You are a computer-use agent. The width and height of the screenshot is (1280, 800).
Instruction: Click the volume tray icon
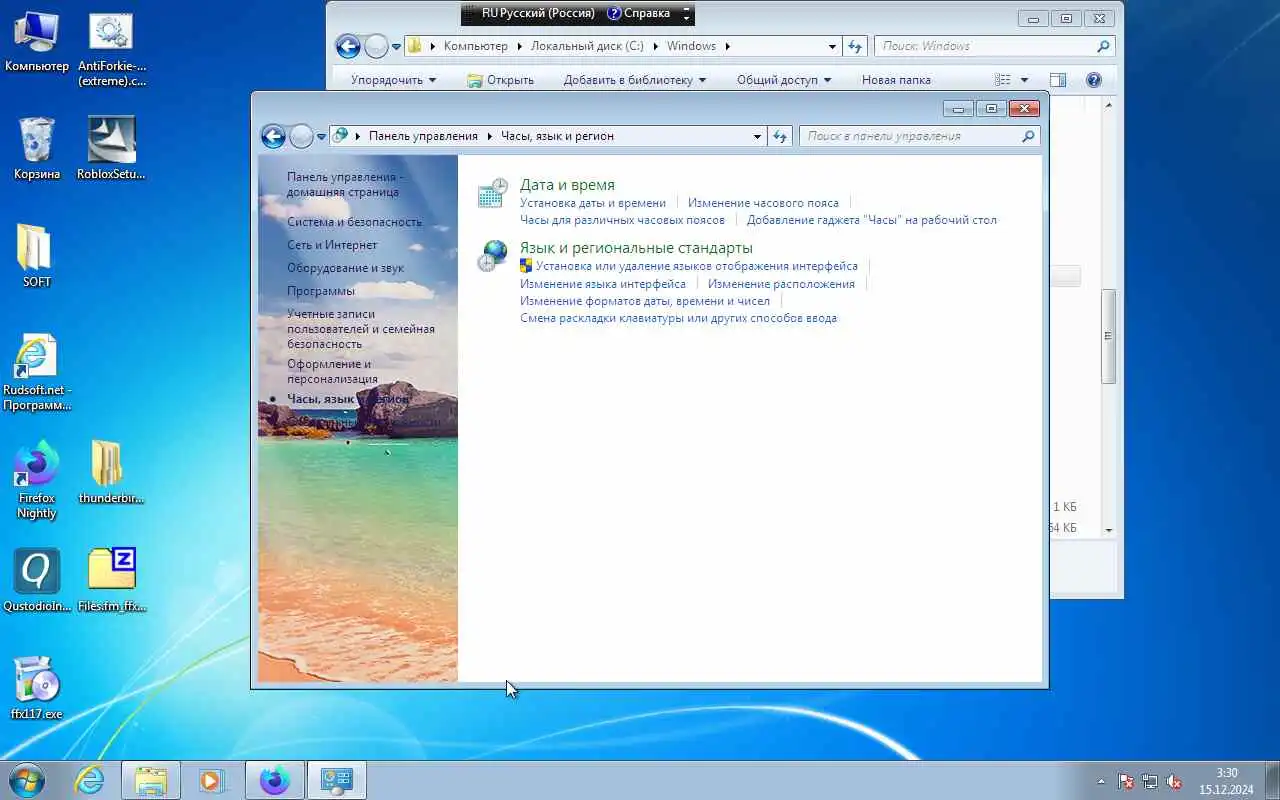[1174, 781]
